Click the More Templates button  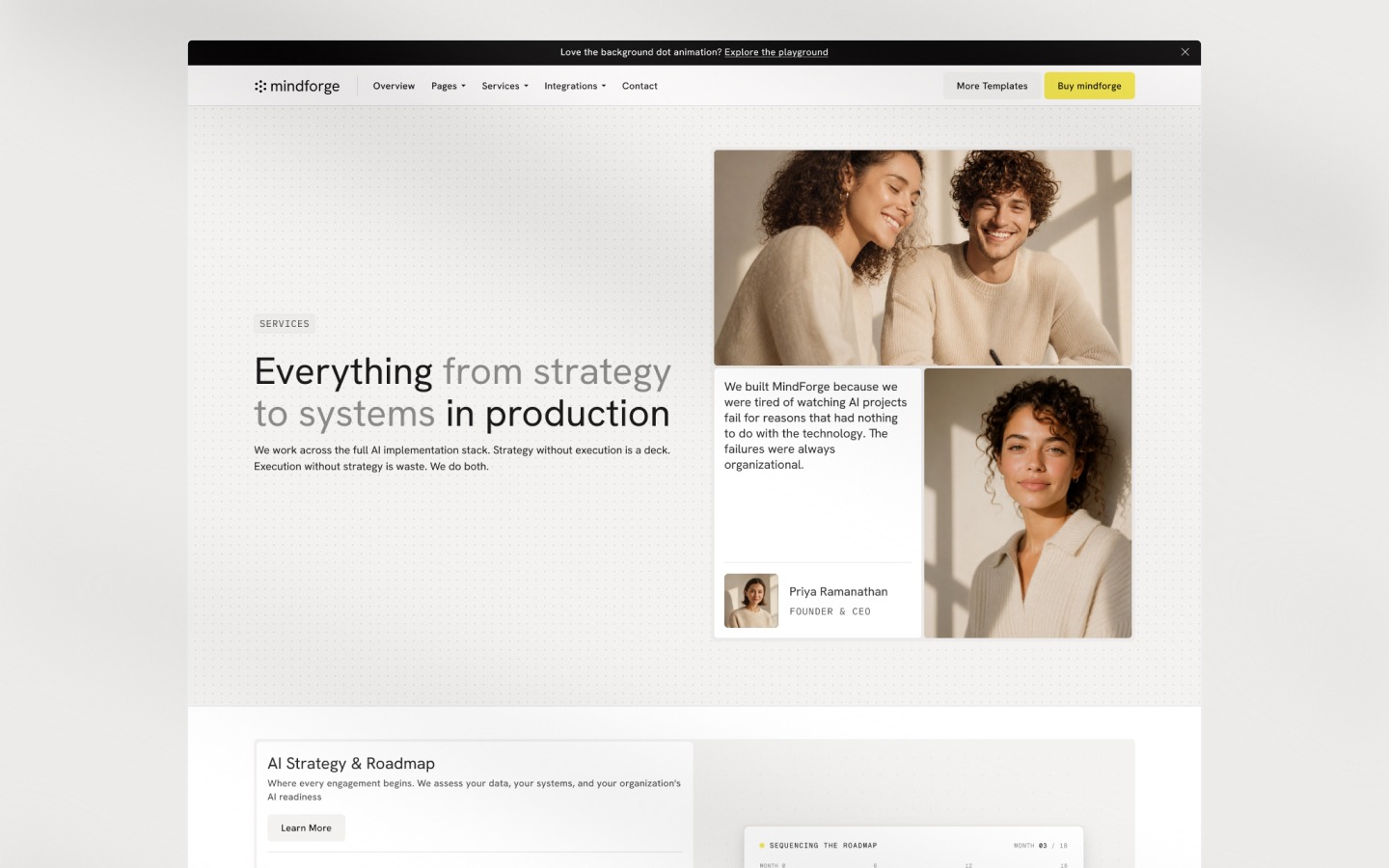992,86
